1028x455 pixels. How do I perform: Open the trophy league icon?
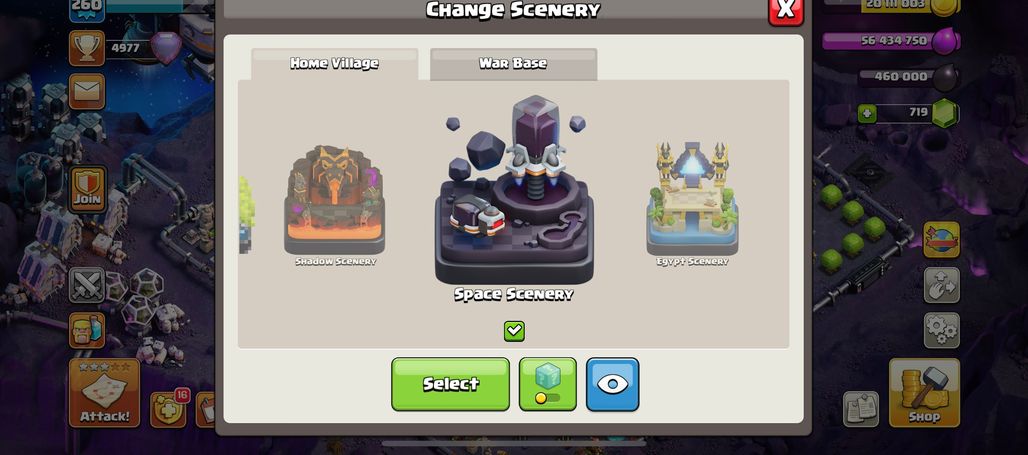pyautogui.click(x=87, y=48)
